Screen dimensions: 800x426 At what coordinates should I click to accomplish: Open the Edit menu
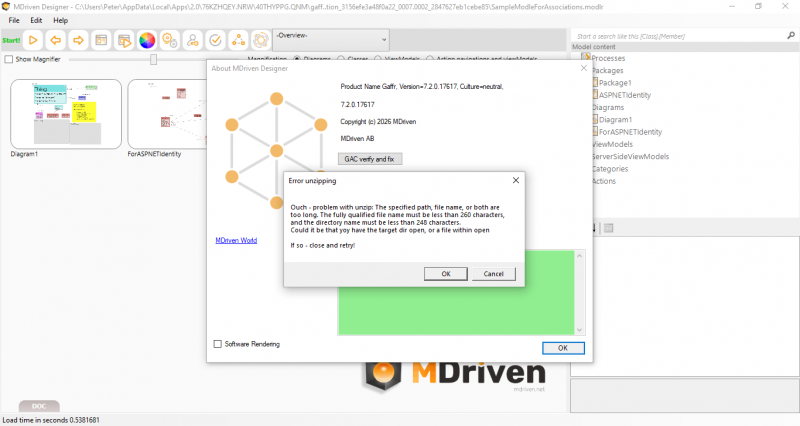(x=36, y=20)
